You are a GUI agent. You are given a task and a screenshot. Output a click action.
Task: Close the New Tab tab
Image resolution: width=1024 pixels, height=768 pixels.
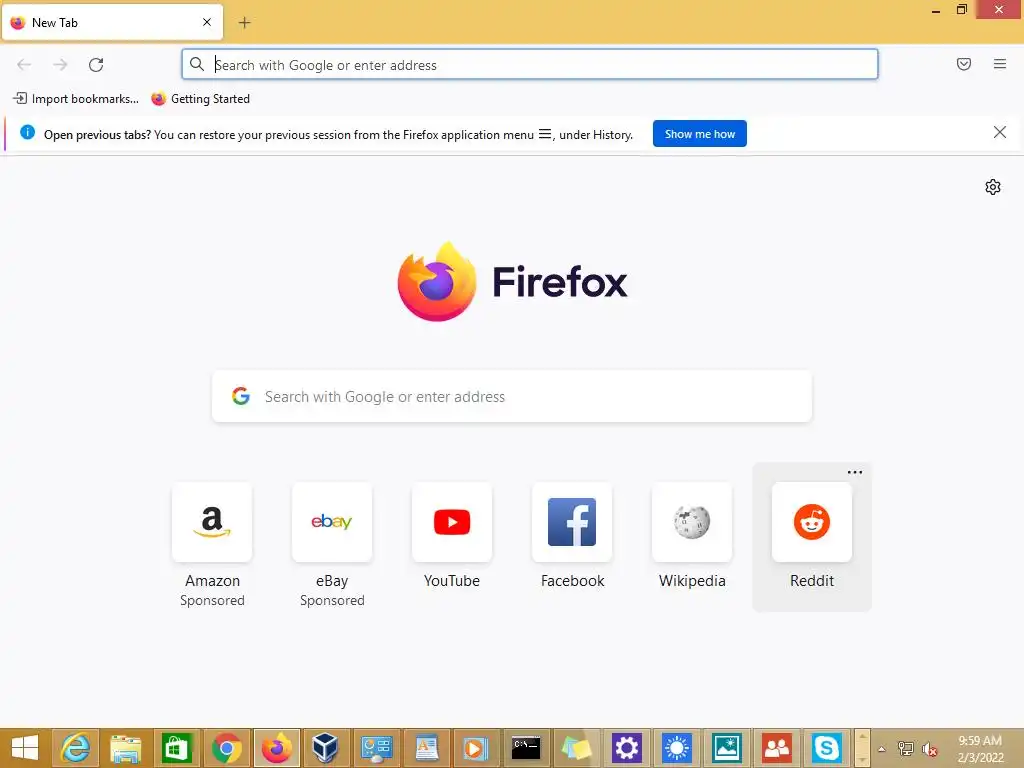[x=207, y=22]
